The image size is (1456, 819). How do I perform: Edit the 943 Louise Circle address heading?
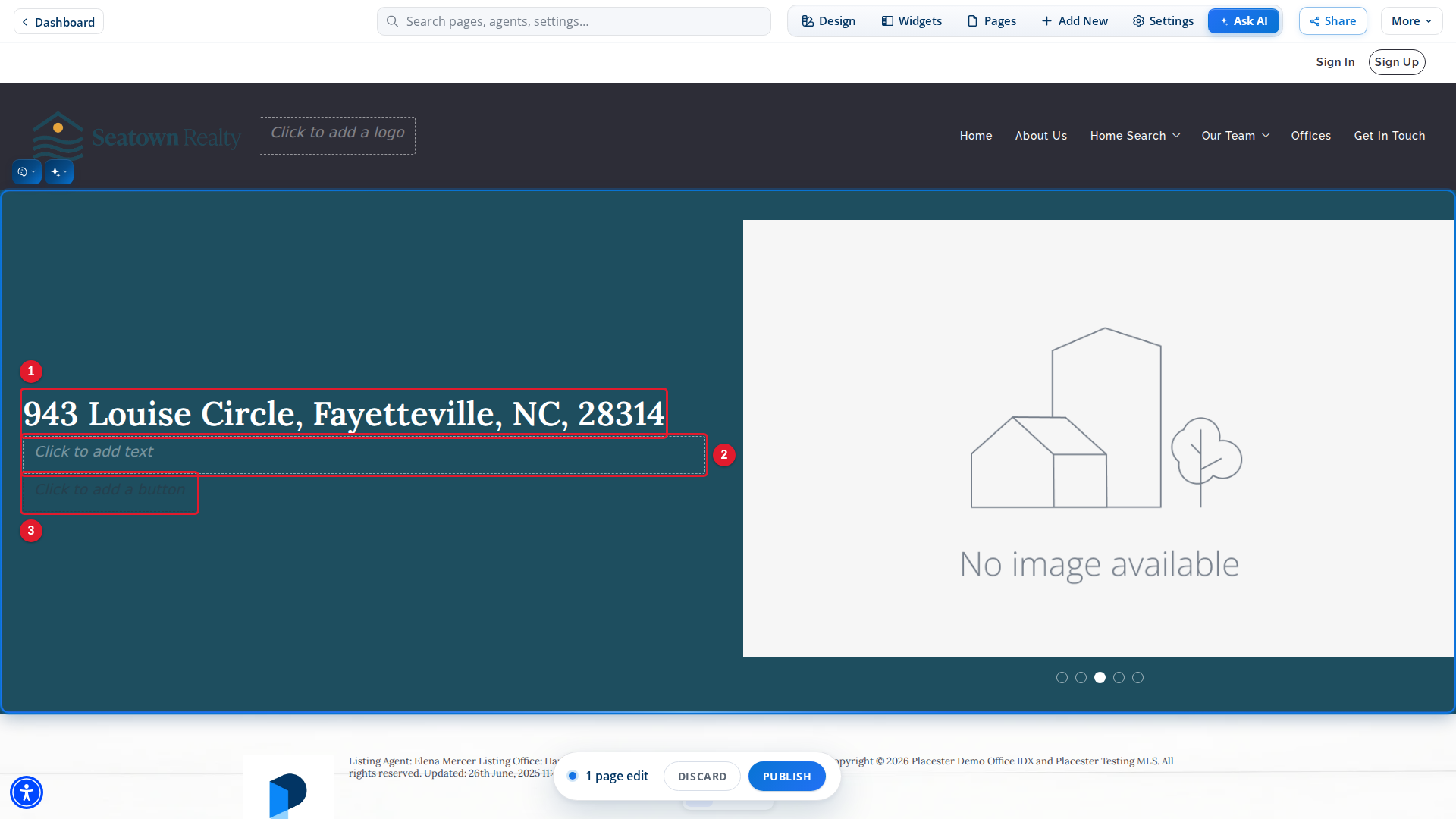coord(344,413)
